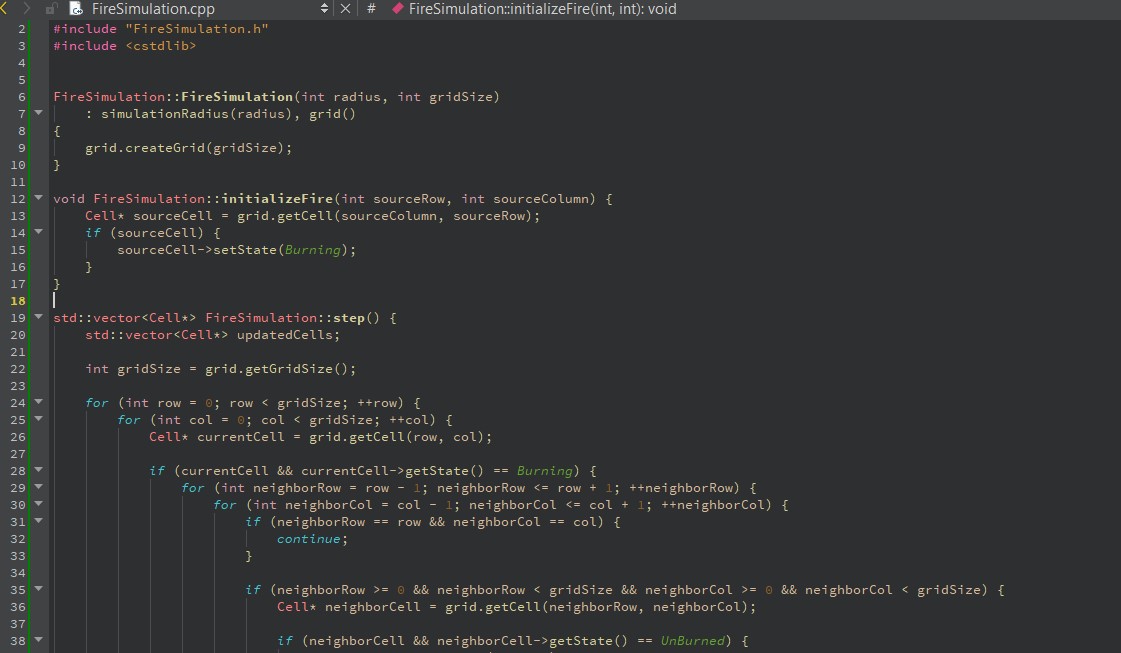Fold the outer row loop at line 24
Screen dimensions: 1121x653
tap(38, 402)
